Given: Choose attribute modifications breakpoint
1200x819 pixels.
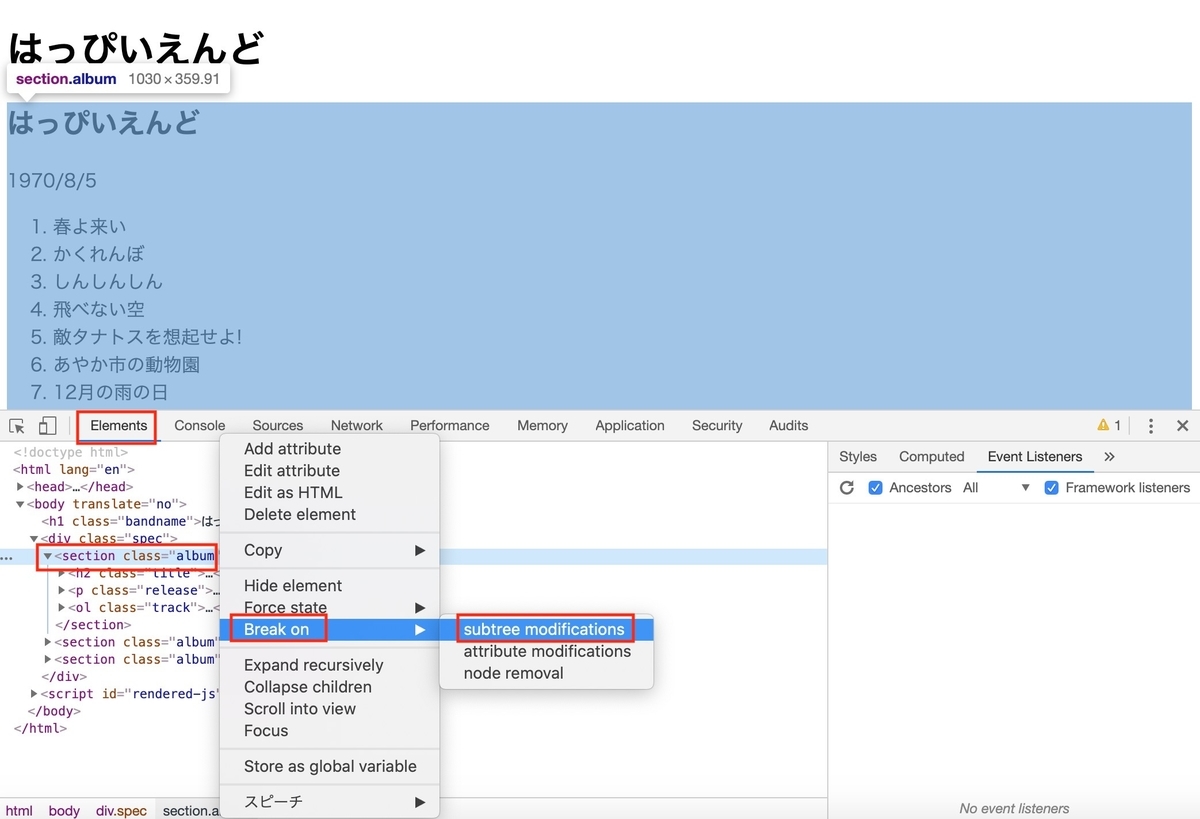Looking at the screenshot, I should coord(547,652).
